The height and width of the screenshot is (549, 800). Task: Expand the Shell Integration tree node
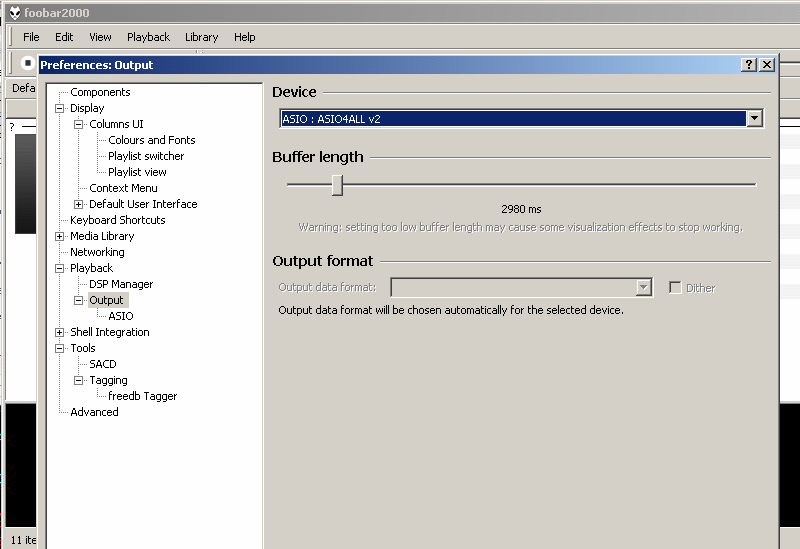click(60, 332)
